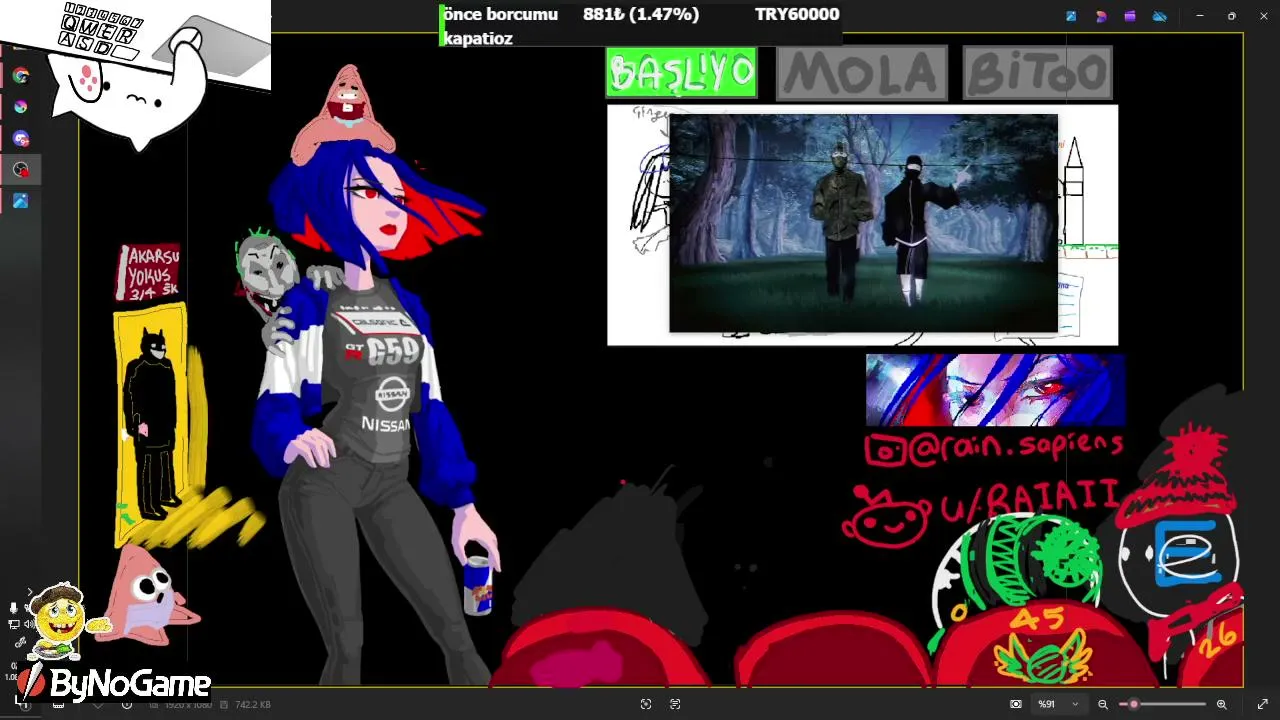Open Google Chrome from the taskbar
This screenshot has height=720, width=1280.
click(20, 75)
